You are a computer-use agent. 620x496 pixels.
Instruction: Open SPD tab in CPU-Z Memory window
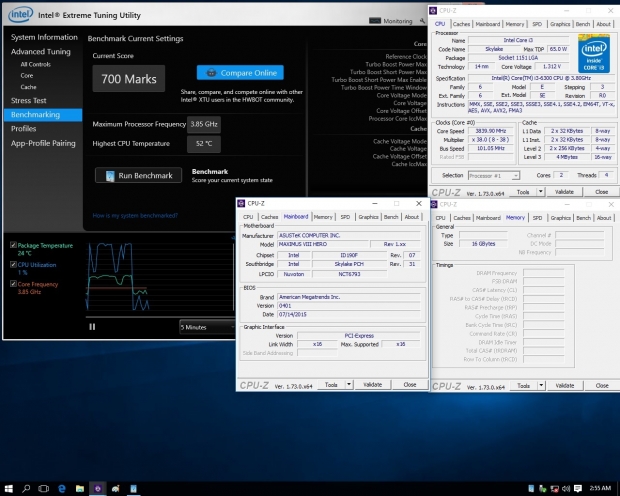pos(537,218)
